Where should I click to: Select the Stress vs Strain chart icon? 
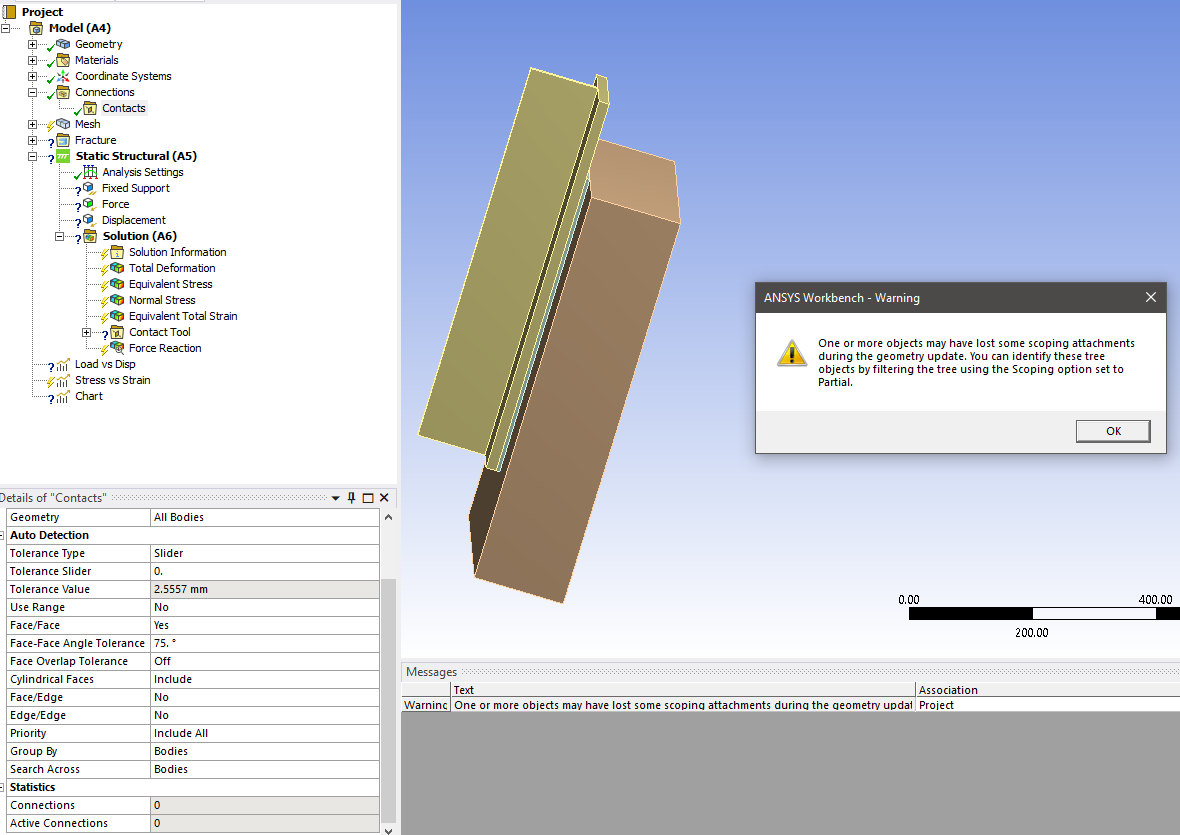tap(63, 380)
